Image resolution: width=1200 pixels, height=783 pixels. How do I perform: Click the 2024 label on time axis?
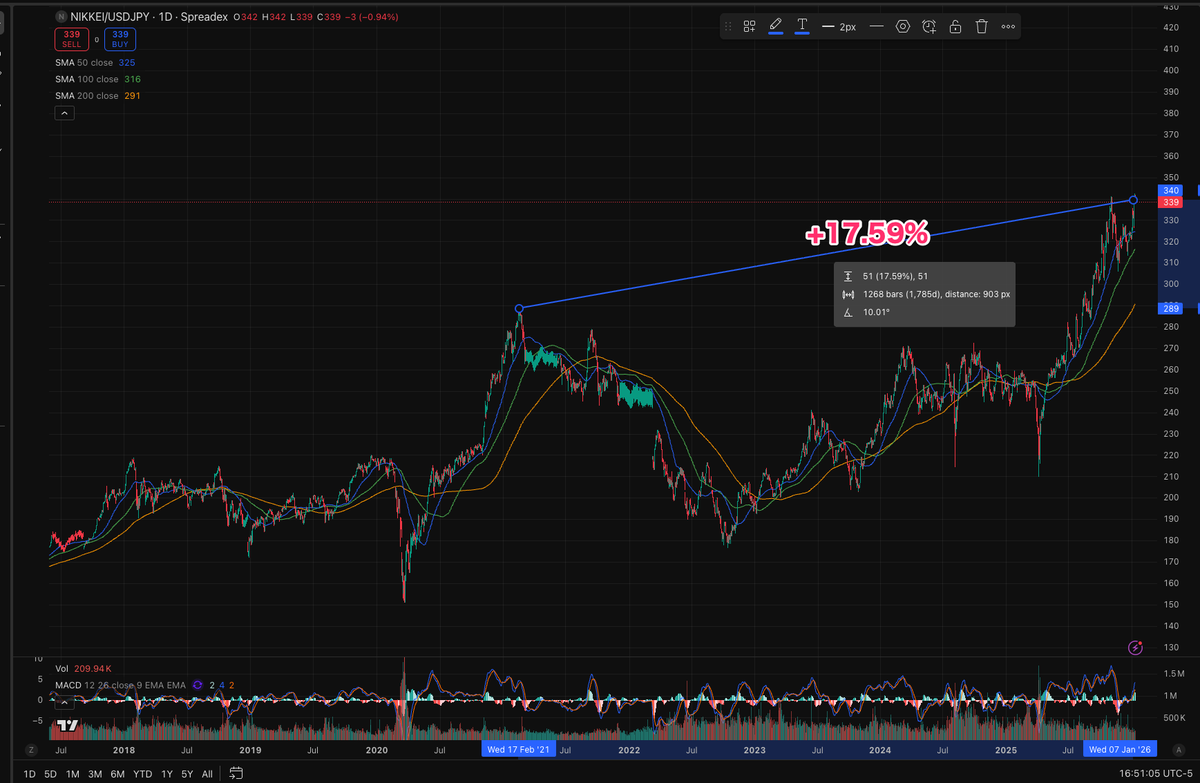[880, 749]
